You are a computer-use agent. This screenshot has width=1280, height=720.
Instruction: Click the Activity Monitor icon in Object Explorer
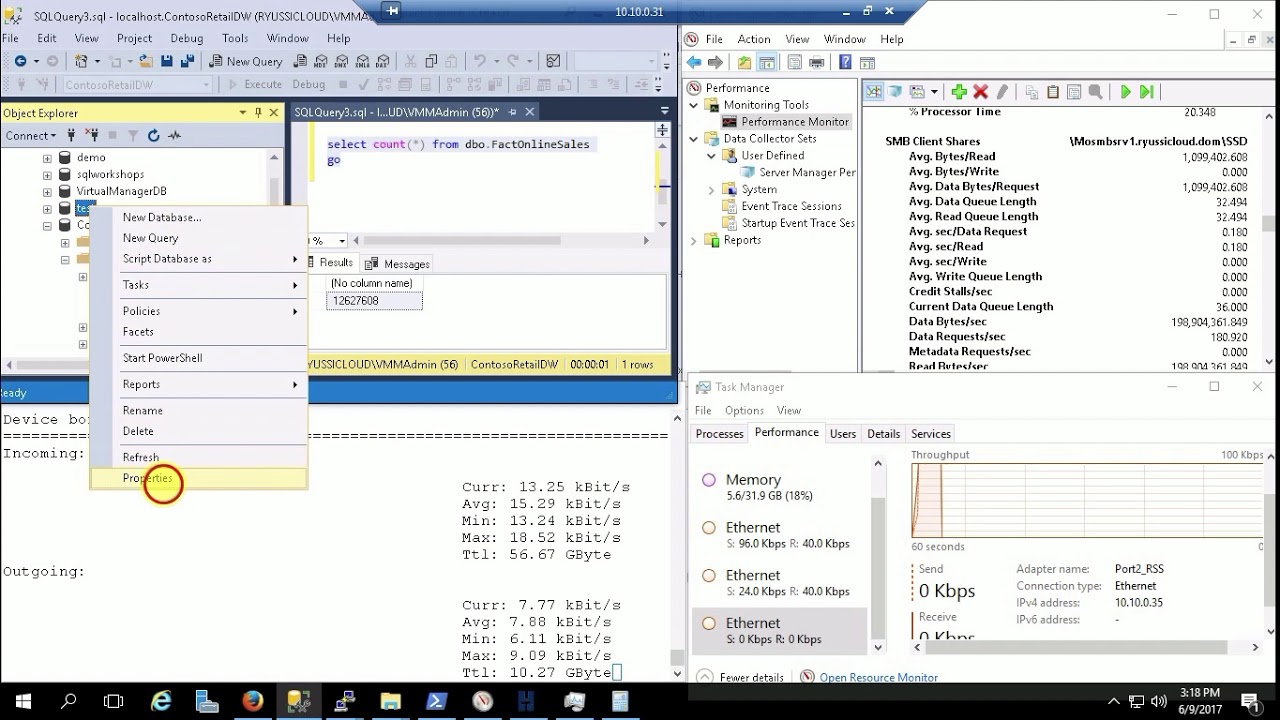[x=174, y=135]
